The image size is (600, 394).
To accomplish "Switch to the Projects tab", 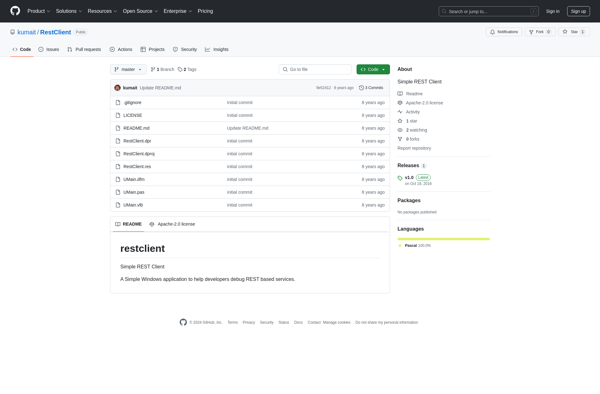I will click(x=152, y=49).
